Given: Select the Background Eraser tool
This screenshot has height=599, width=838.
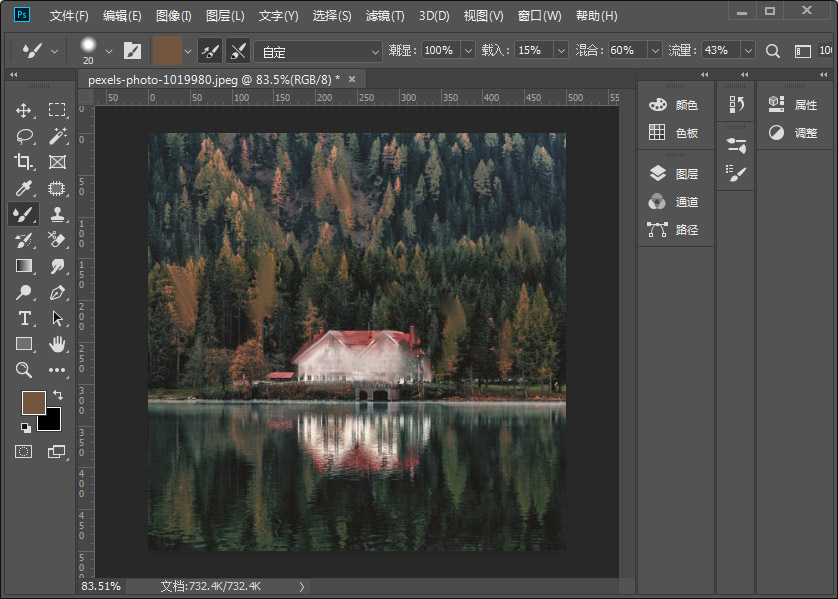Looking at the screenshot, I should point(57,240).
